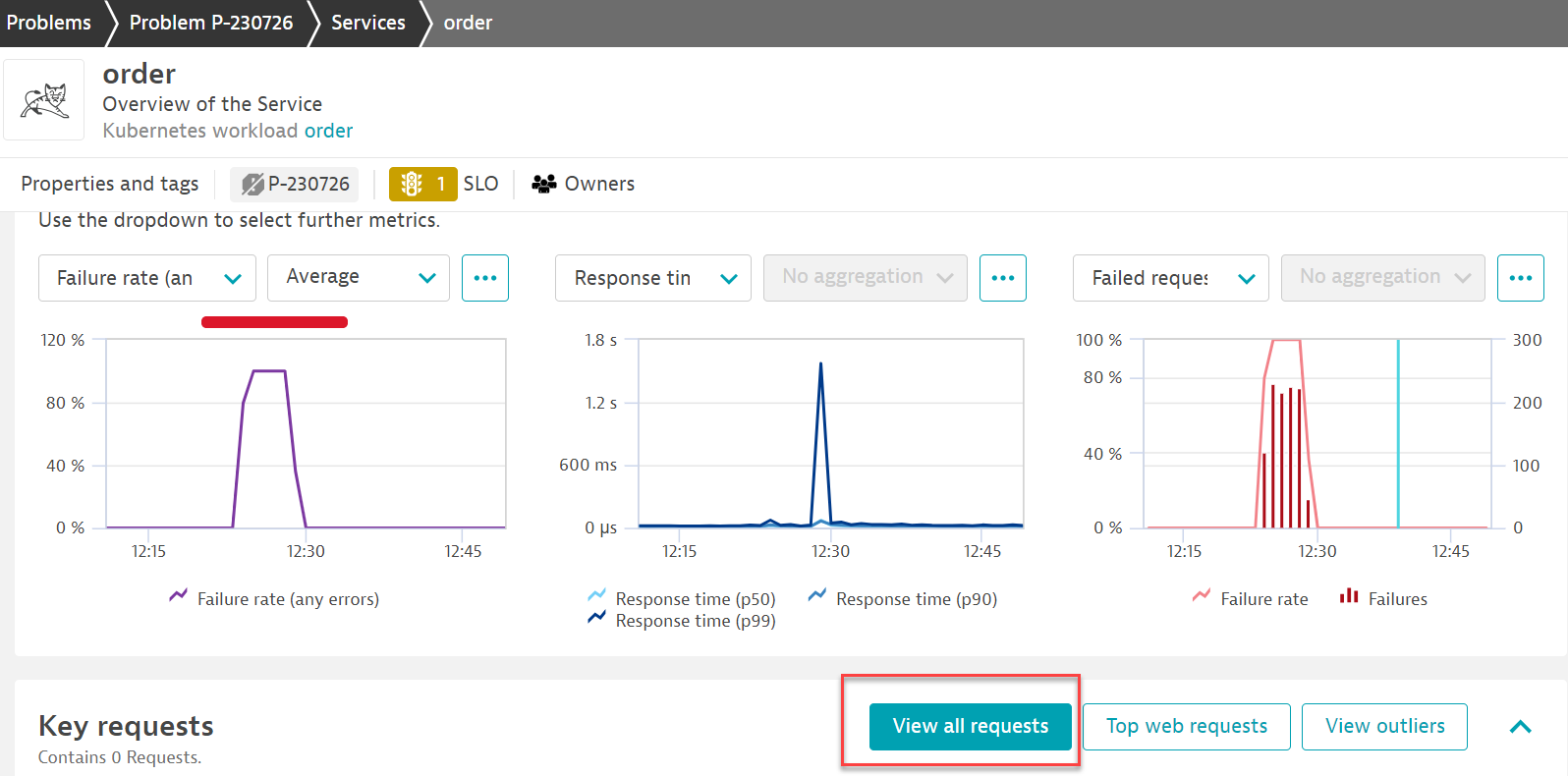Click Properties and tags
Viewport: 1568px width, 776px height.
pos(110,184)
